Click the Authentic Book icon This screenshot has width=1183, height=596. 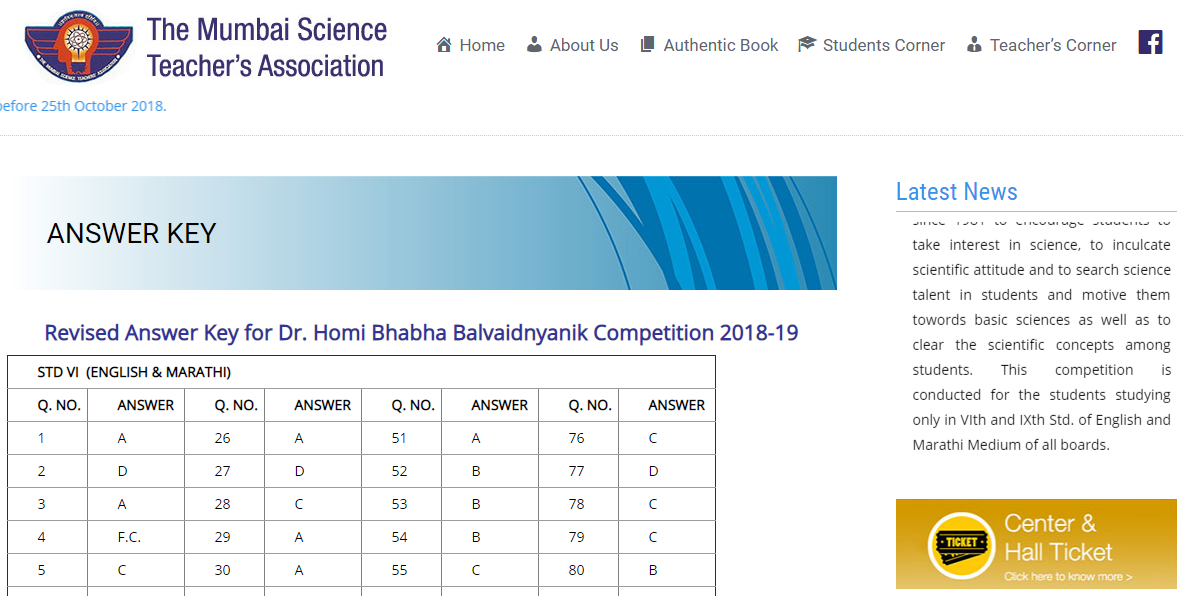pos(647,44)
